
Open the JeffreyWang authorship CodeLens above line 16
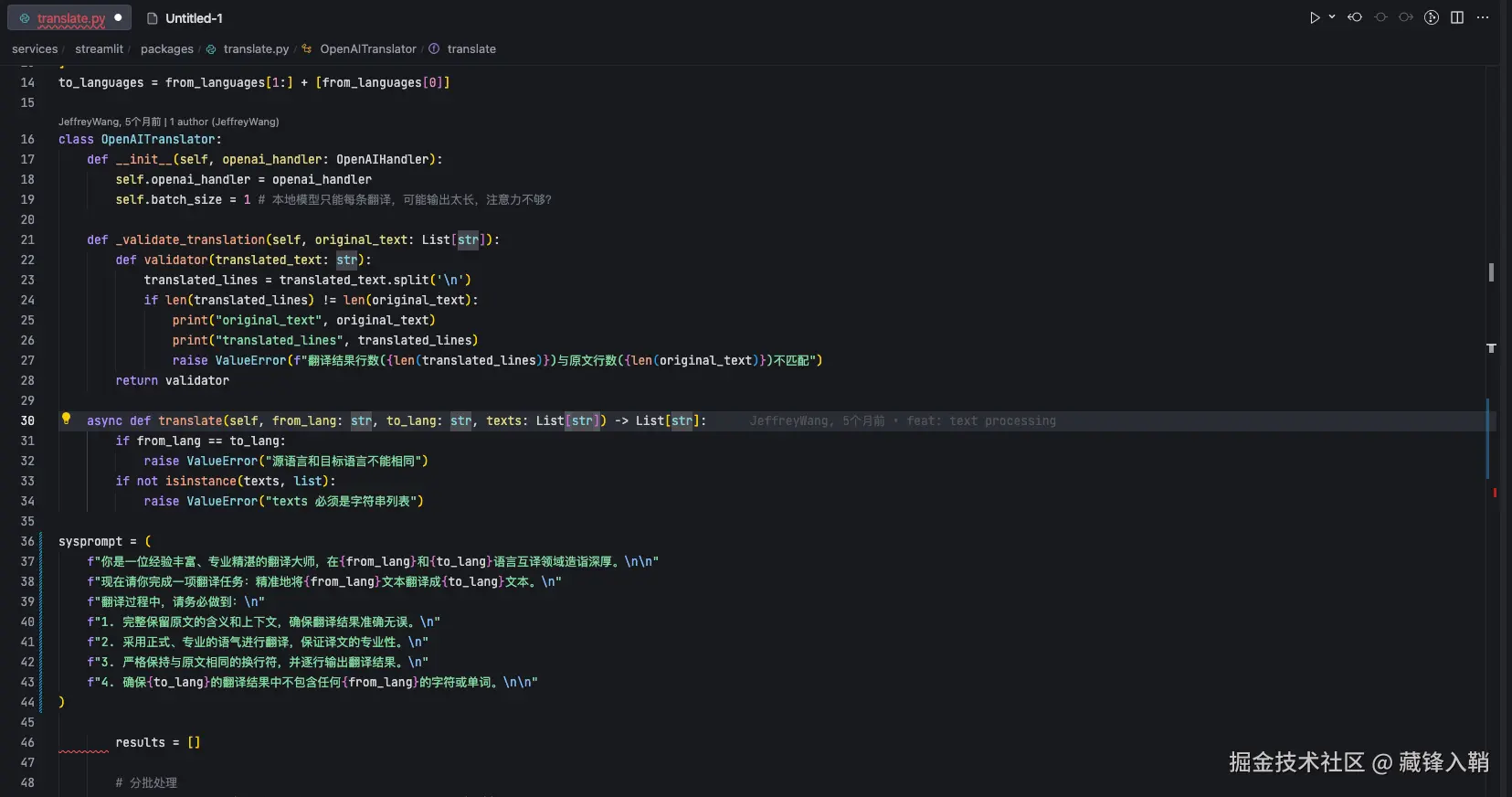point(169,122)
